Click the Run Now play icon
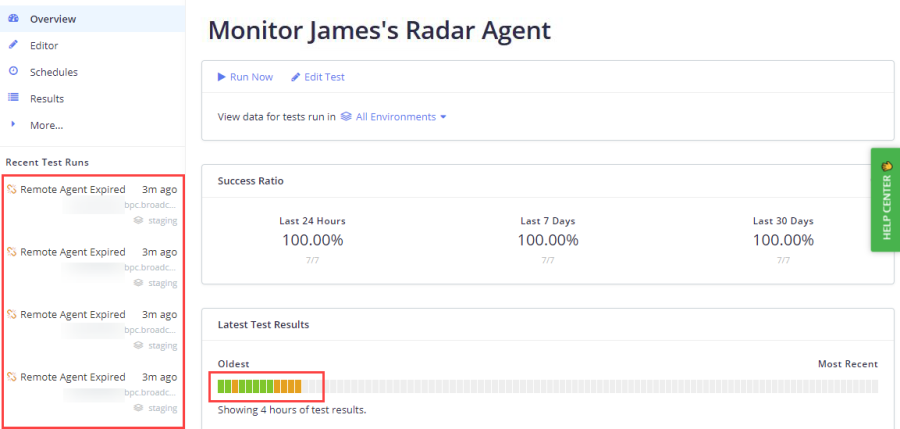This screenshot has height=429, width=900. coord(222,77)
